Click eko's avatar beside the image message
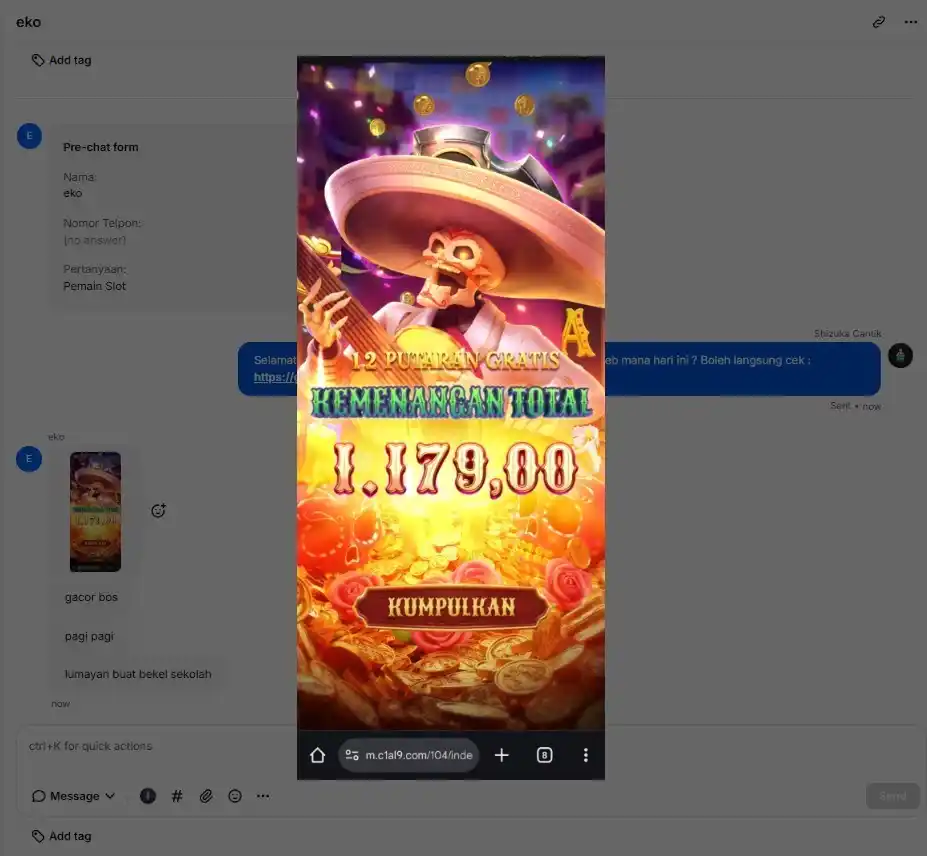The height and width of the screenshot is (856, 927). click(29, 459)
